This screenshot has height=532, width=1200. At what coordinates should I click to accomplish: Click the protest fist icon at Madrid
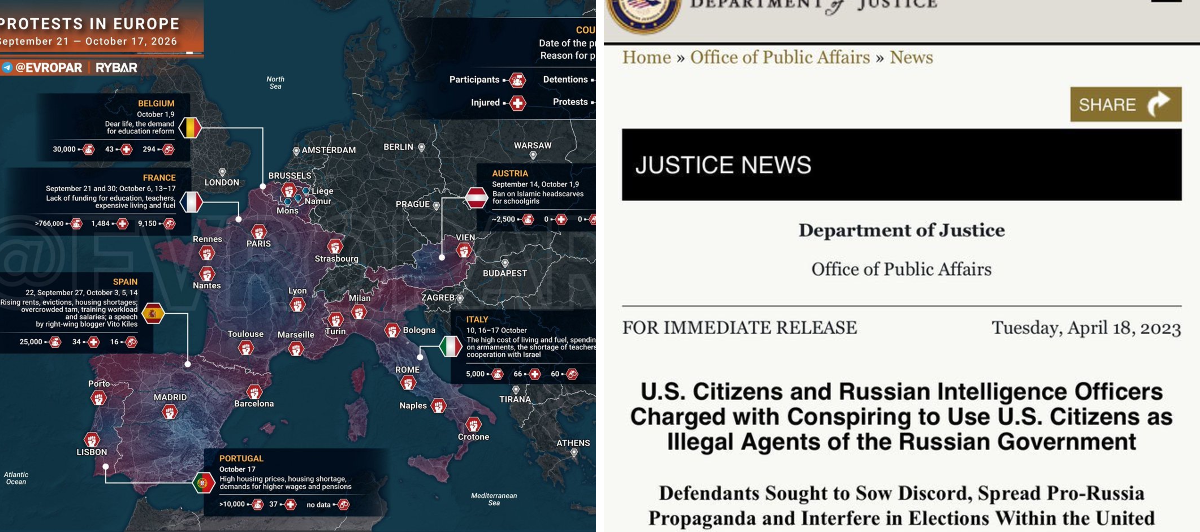pyautogui.click(x=169, y=410)
